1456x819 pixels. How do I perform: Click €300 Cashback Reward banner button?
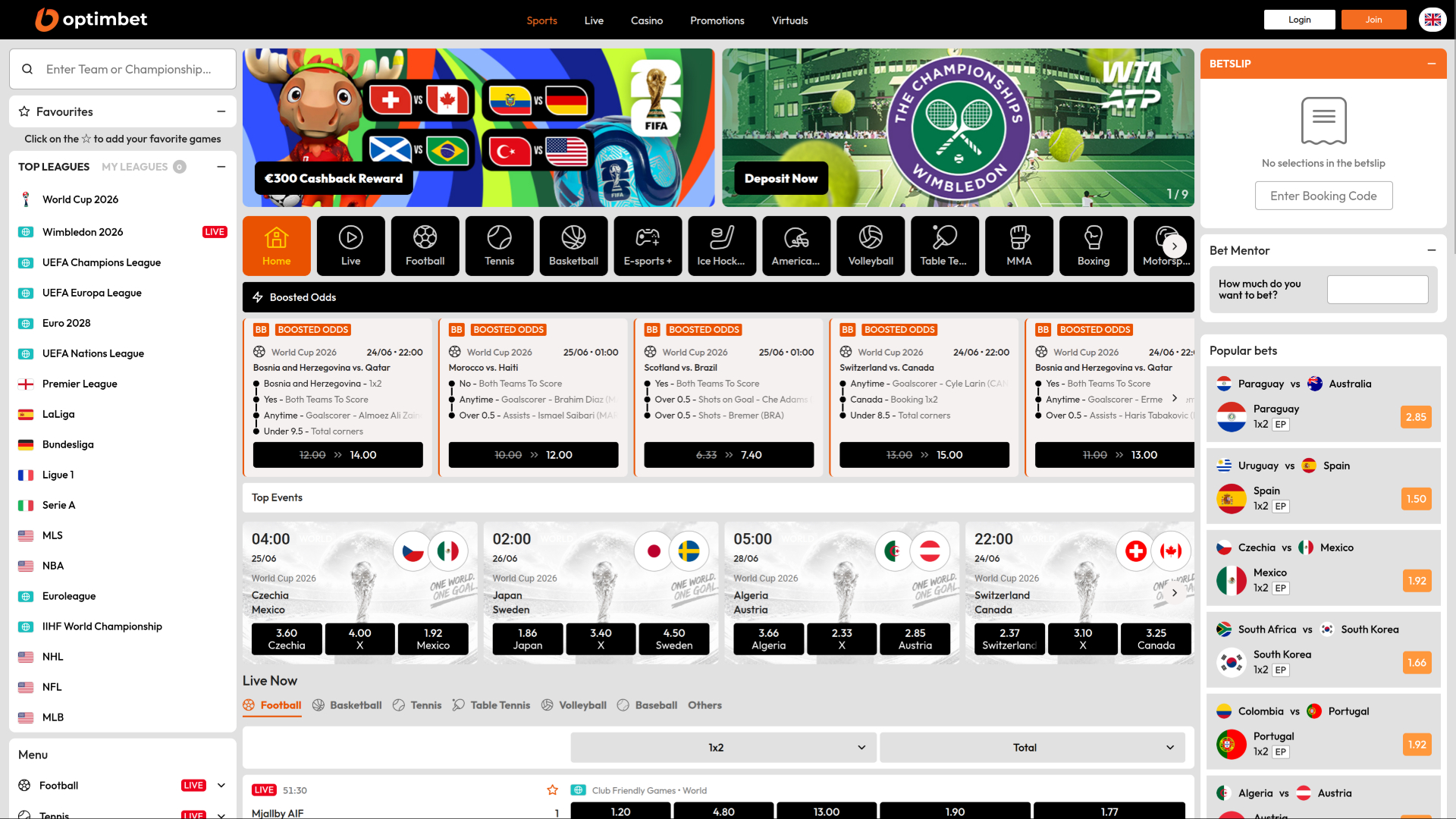click(x=334, y=179)
